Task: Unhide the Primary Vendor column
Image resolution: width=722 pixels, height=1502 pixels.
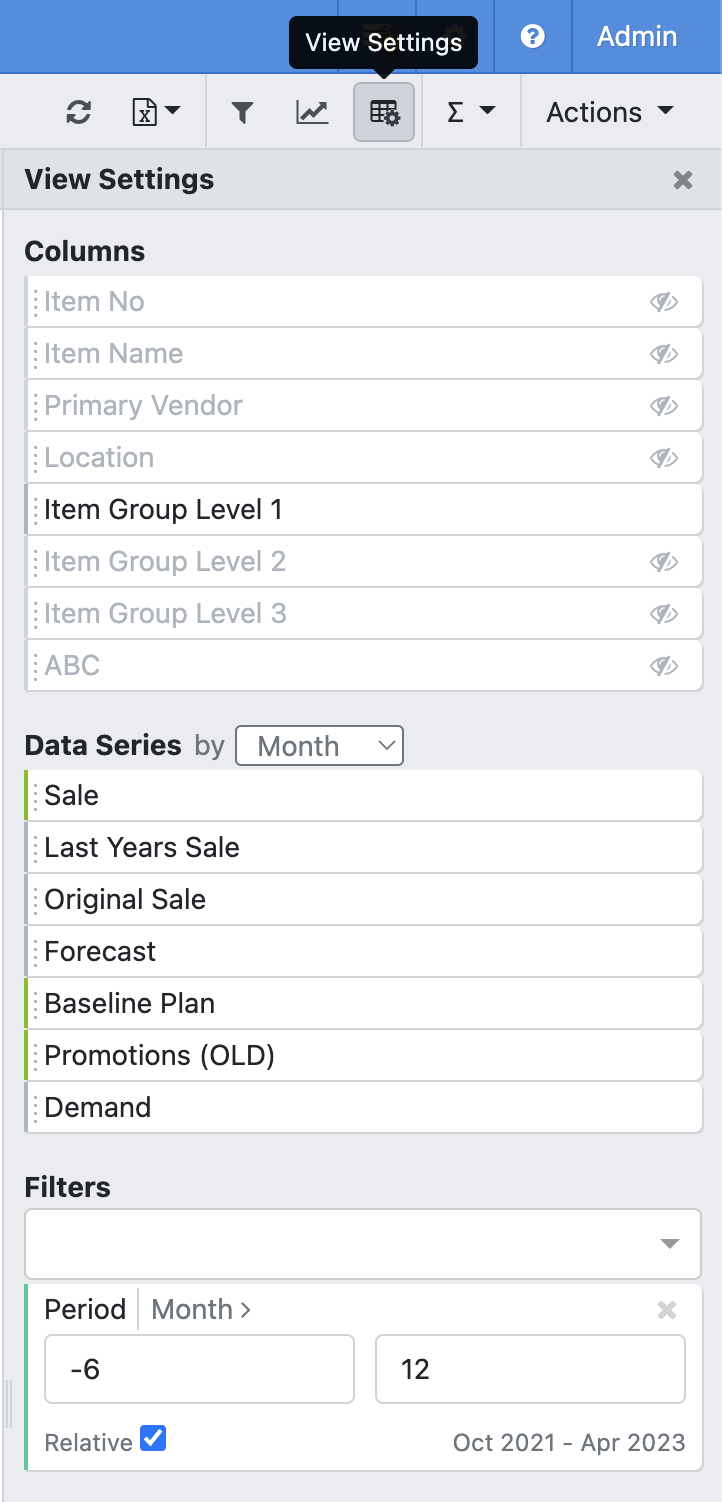Action: point(664,406)
